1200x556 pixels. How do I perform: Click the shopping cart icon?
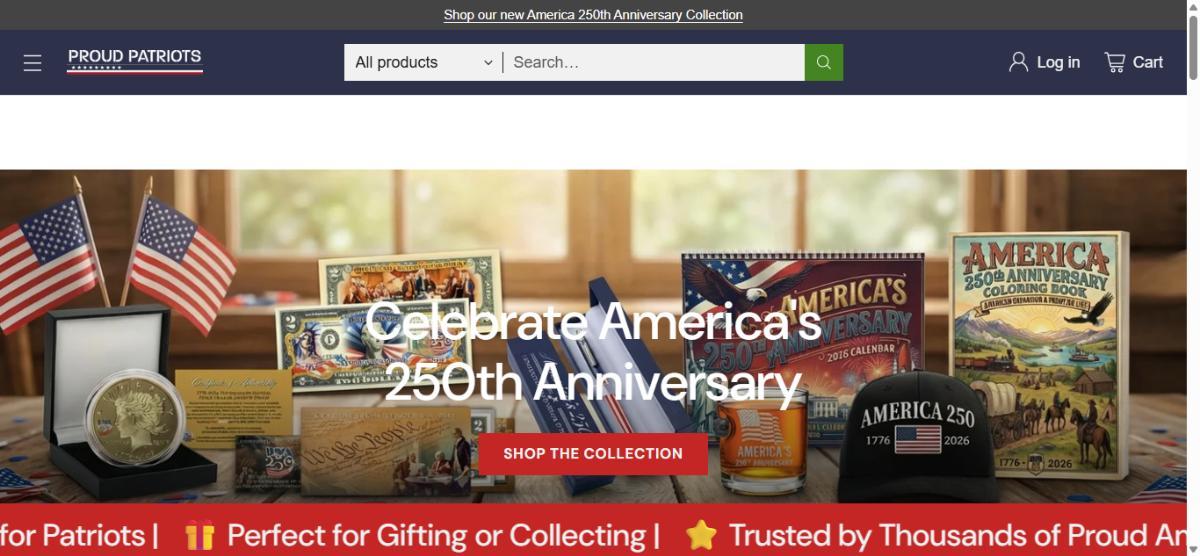point(1114,62)
